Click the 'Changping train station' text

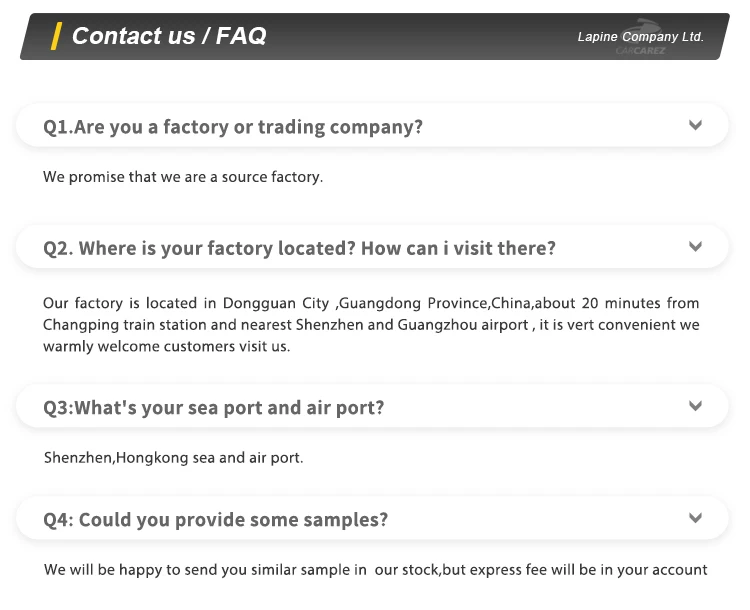121,325
